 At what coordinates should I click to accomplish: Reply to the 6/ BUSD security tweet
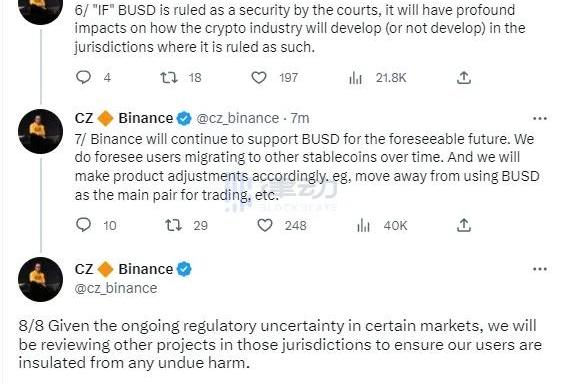tap(84, 77)
